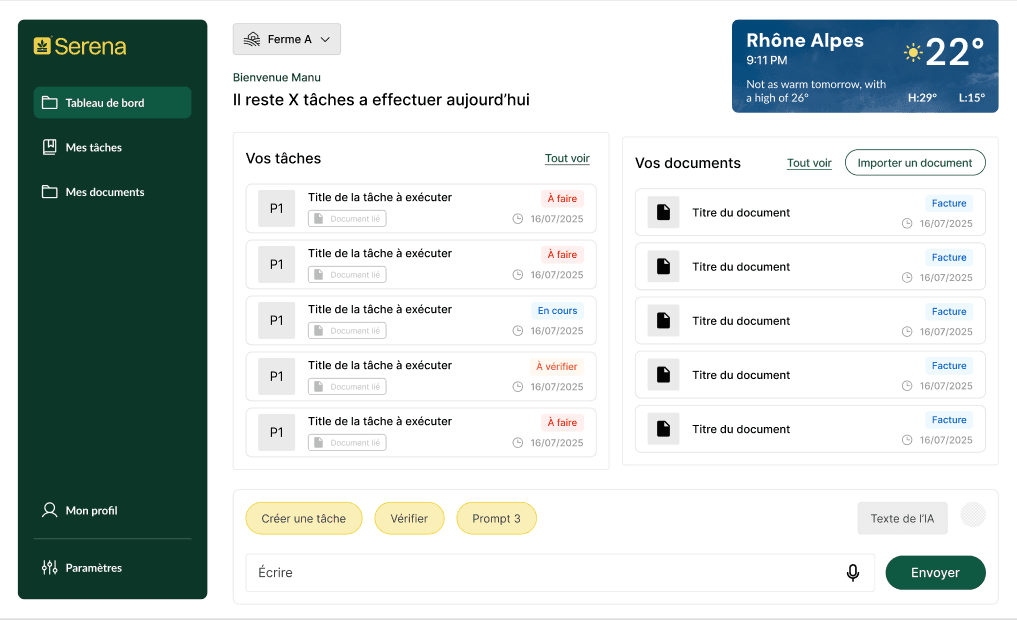This screenshot has width=1017, height=620.
Task: Click the Paramètres sliders icon
Action: point(49,567)
